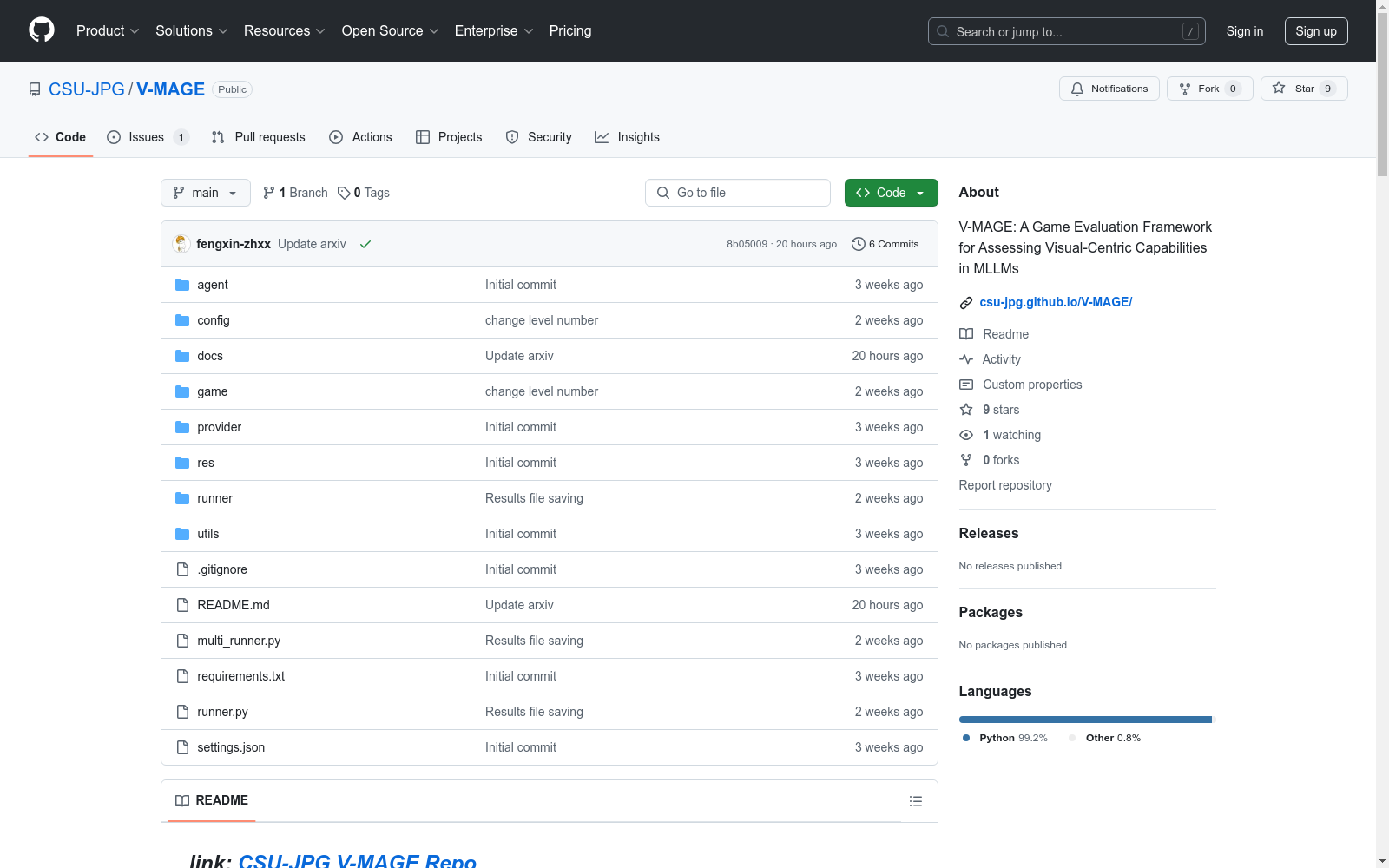
Task: Click the Notifications button
Action: (x=1109, y=89)
